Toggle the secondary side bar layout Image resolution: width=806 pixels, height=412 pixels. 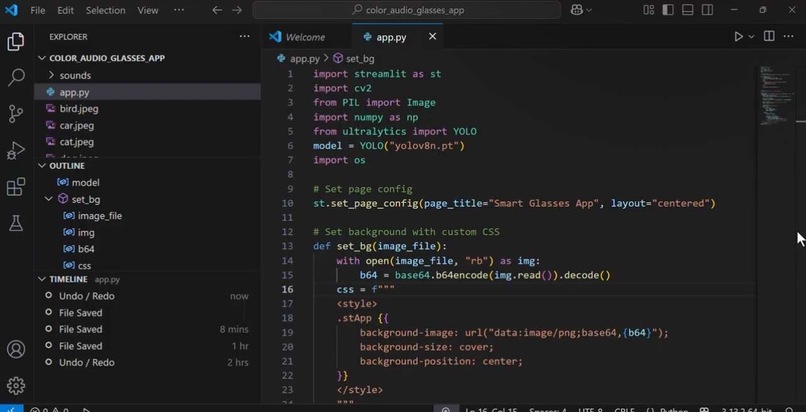coord(707,10)
